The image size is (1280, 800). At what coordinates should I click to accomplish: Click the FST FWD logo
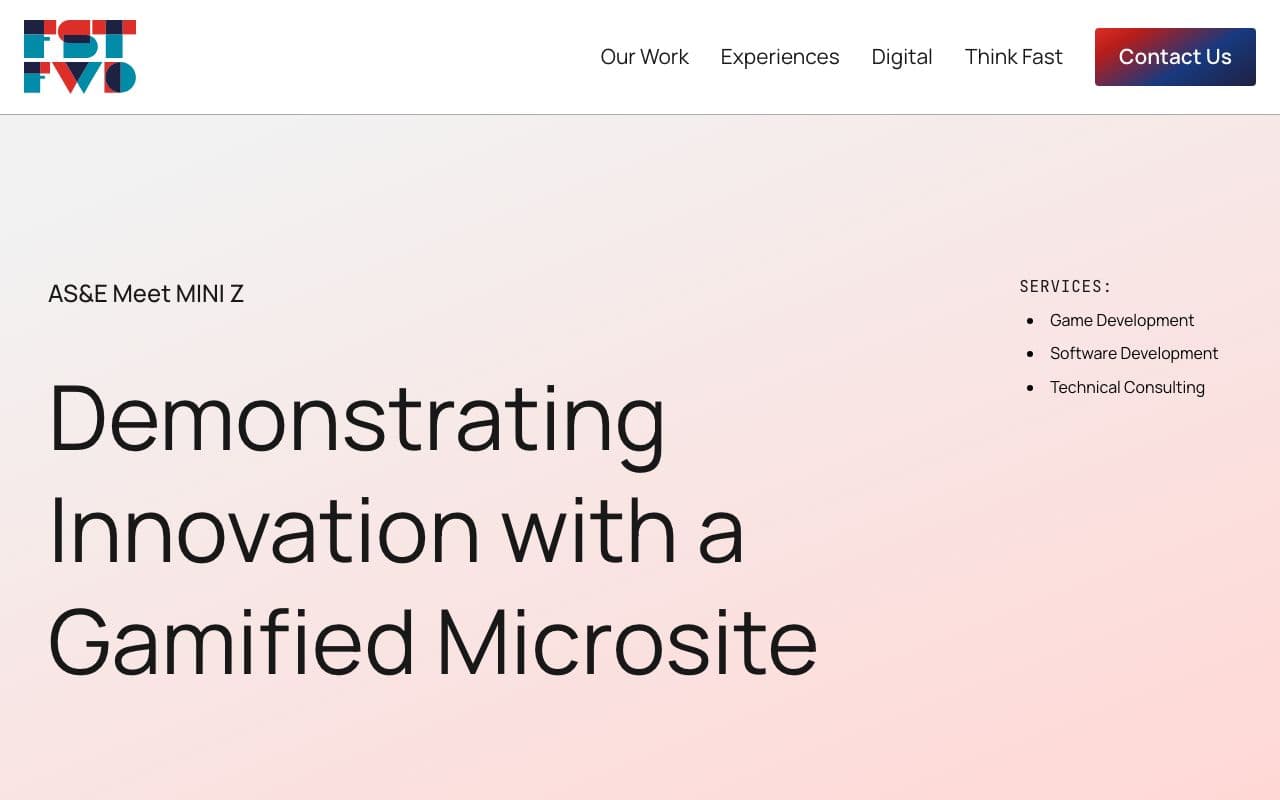tap(80, 57)
